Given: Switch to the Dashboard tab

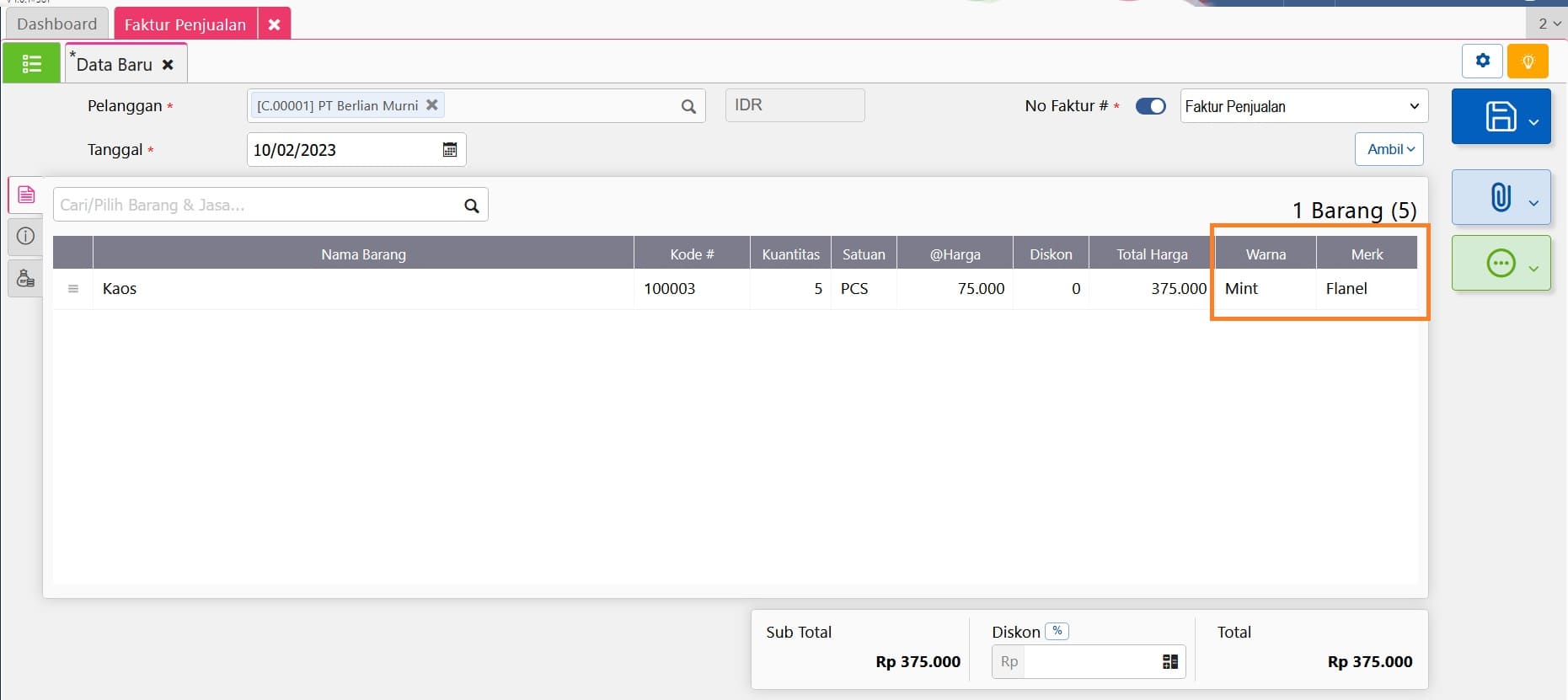Looking at the screenshot, I should [56, 24].
